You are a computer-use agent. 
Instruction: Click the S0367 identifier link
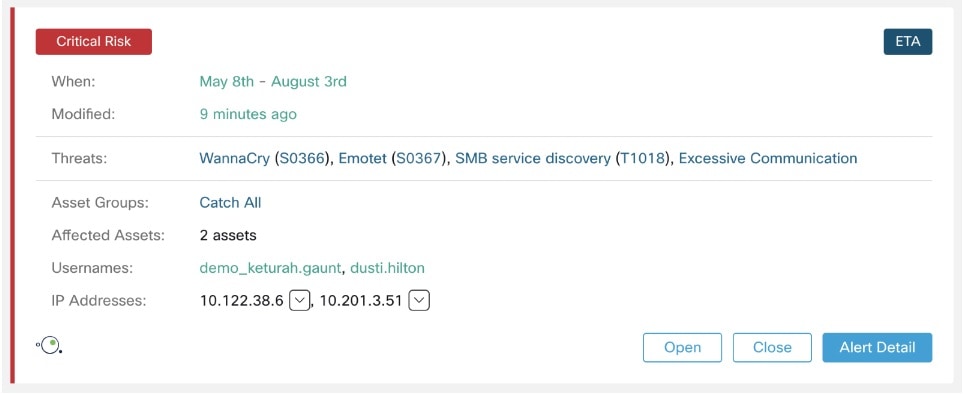(x=419, y=158)
